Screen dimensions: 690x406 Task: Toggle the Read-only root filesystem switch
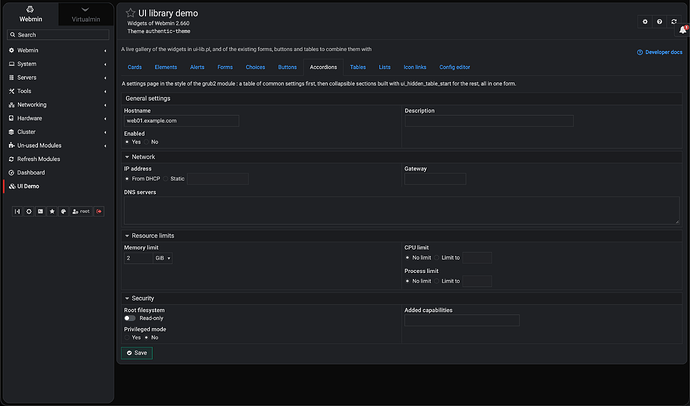[x=130, y=318]
